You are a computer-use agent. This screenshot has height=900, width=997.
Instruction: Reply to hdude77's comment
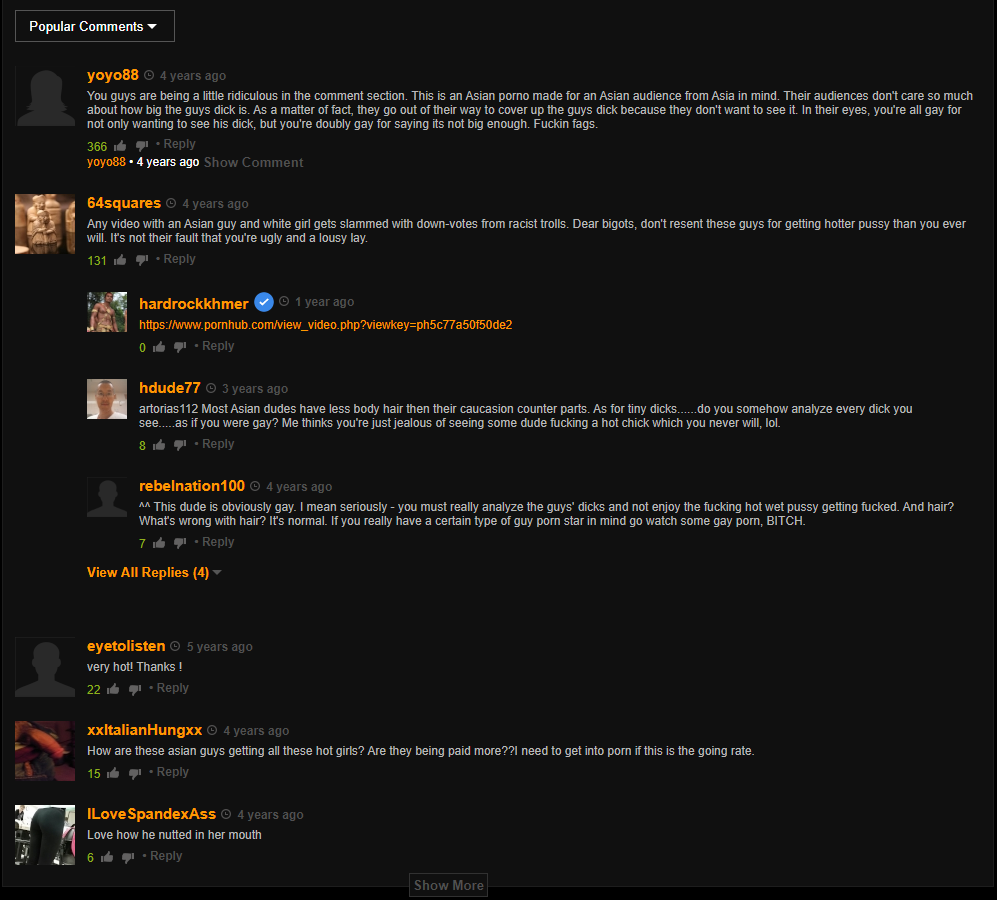(x=218, y=444)
